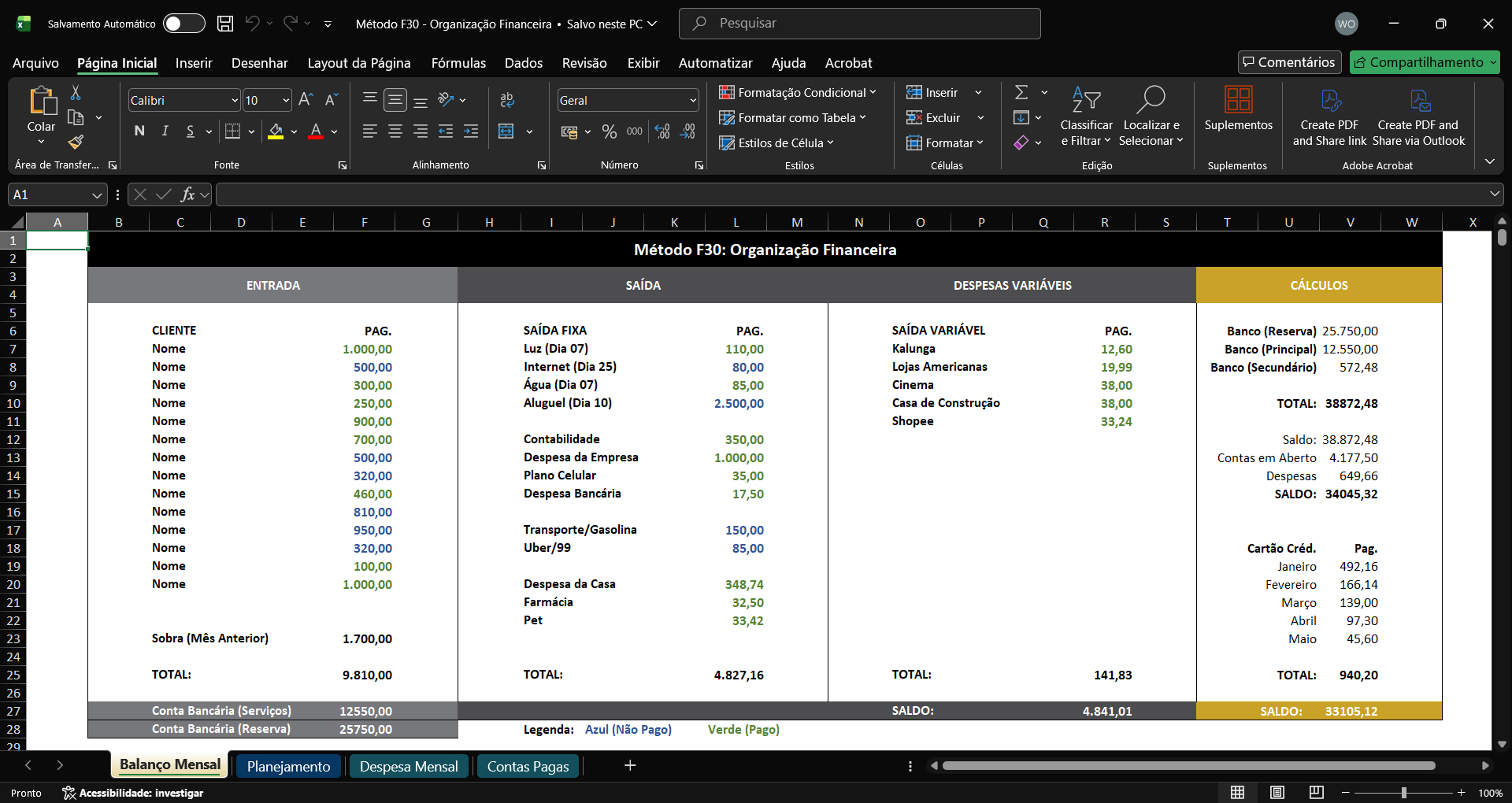Click the AutoSum sigma icon
Screen dimensions: 1512x803
pyautogui.click(x=1021, y=92)
